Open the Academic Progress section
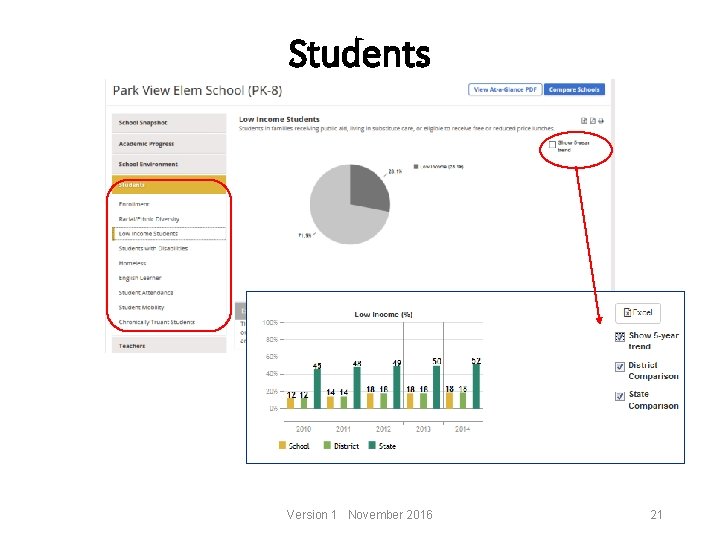This screenshot has height=540, width=720. click(x=169, y=144)
